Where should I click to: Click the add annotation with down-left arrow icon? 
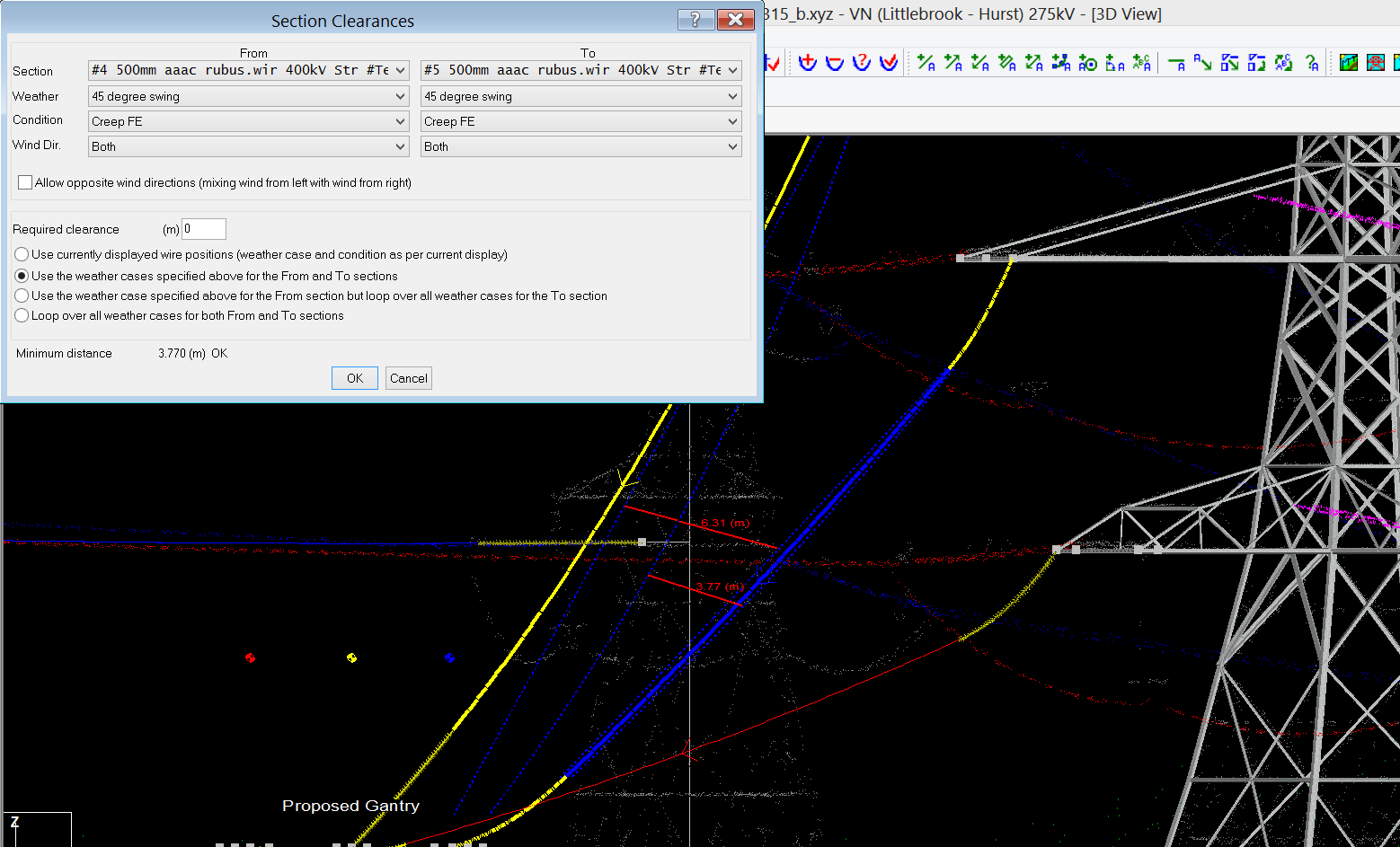coord(980,63)
